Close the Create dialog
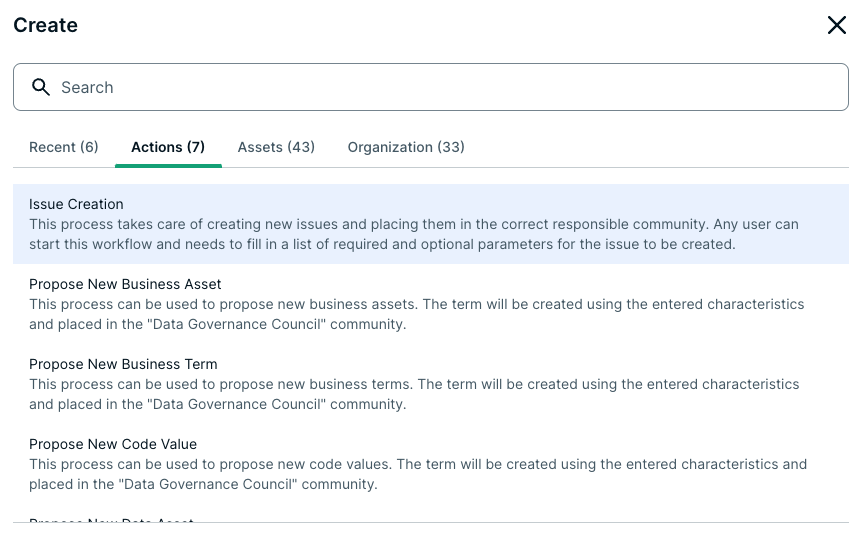 click(837, 25)
